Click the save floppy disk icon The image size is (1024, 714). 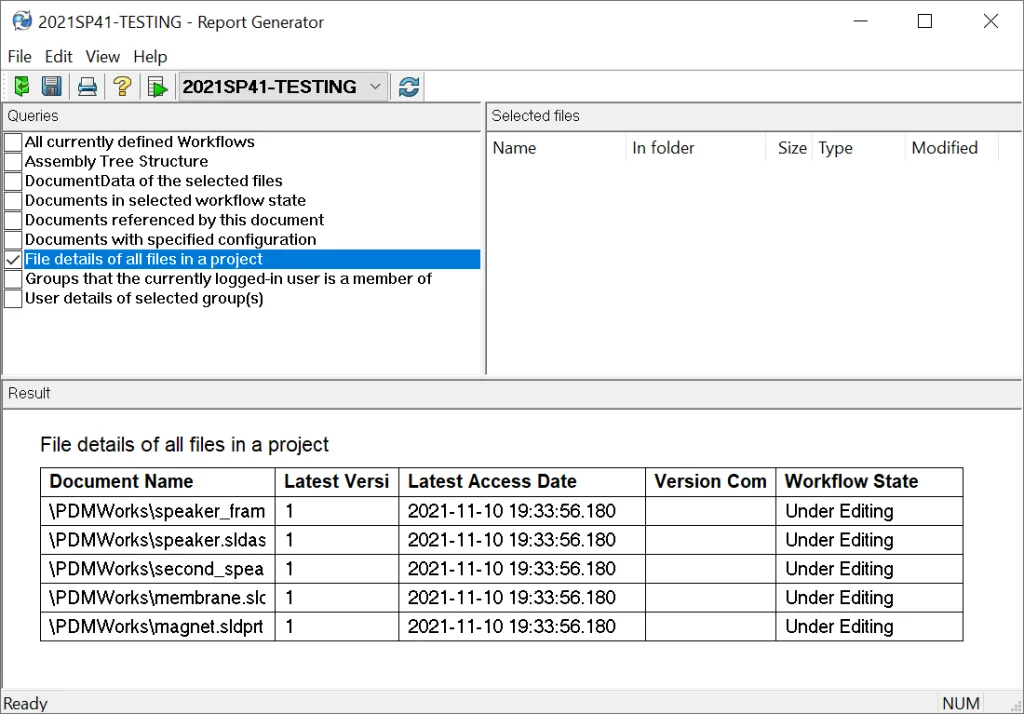click(x=52, y=87)
